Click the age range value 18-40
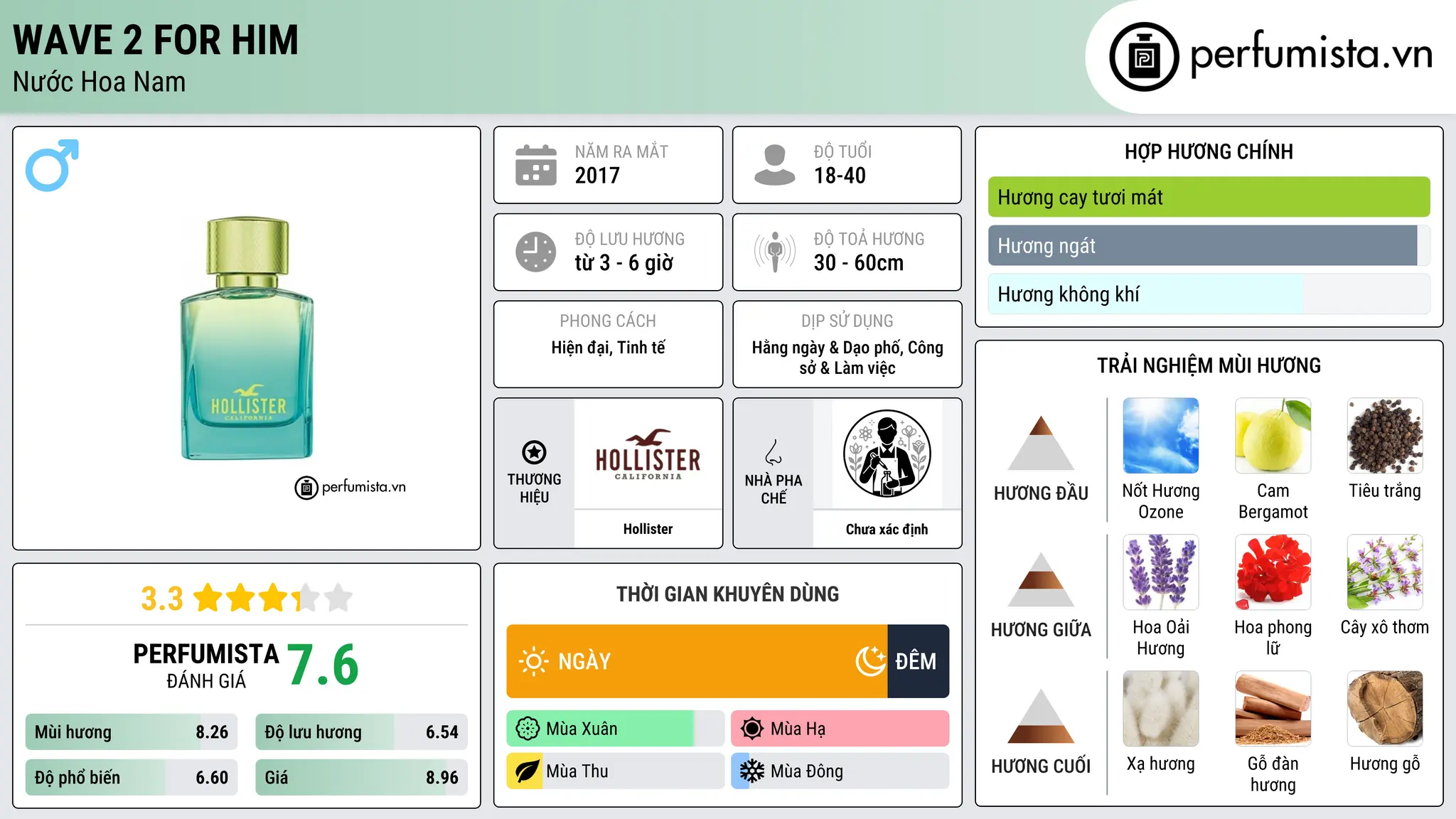The height and width of the screenshot is (819, 1456). [840, 176]
